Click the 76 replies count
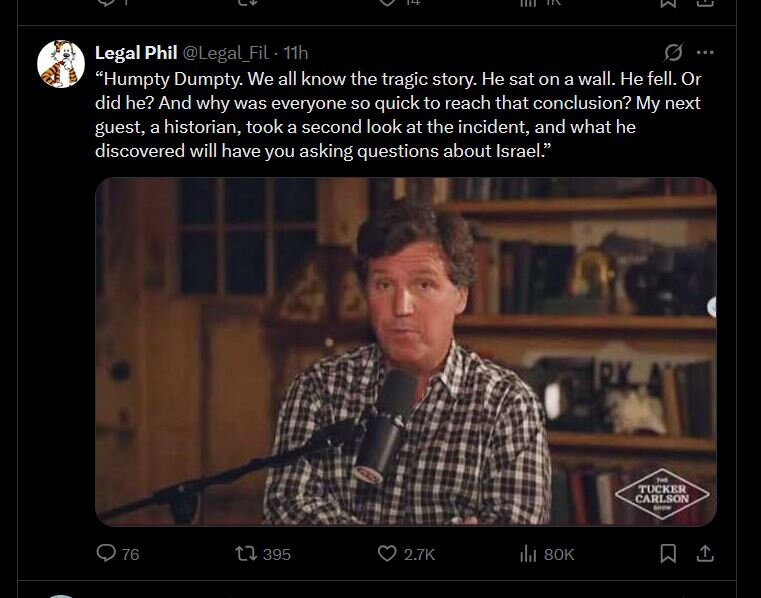 130,554
